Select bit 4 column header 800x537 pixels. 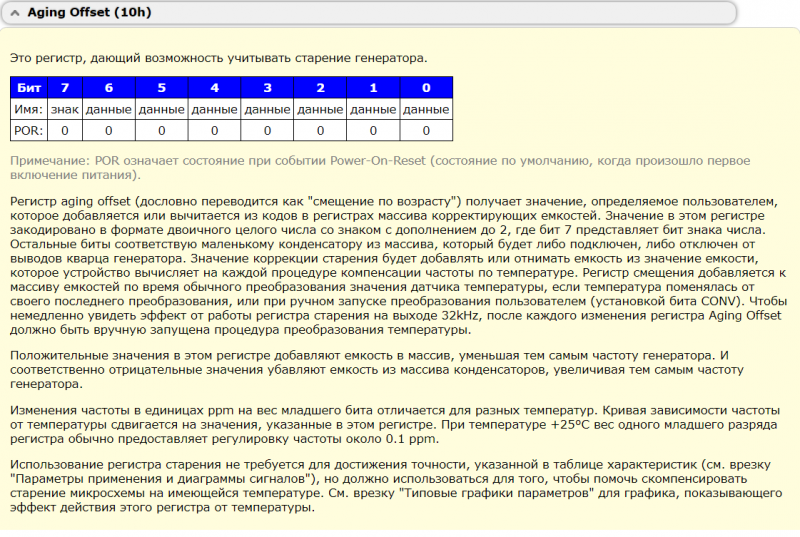coord(214,88)
